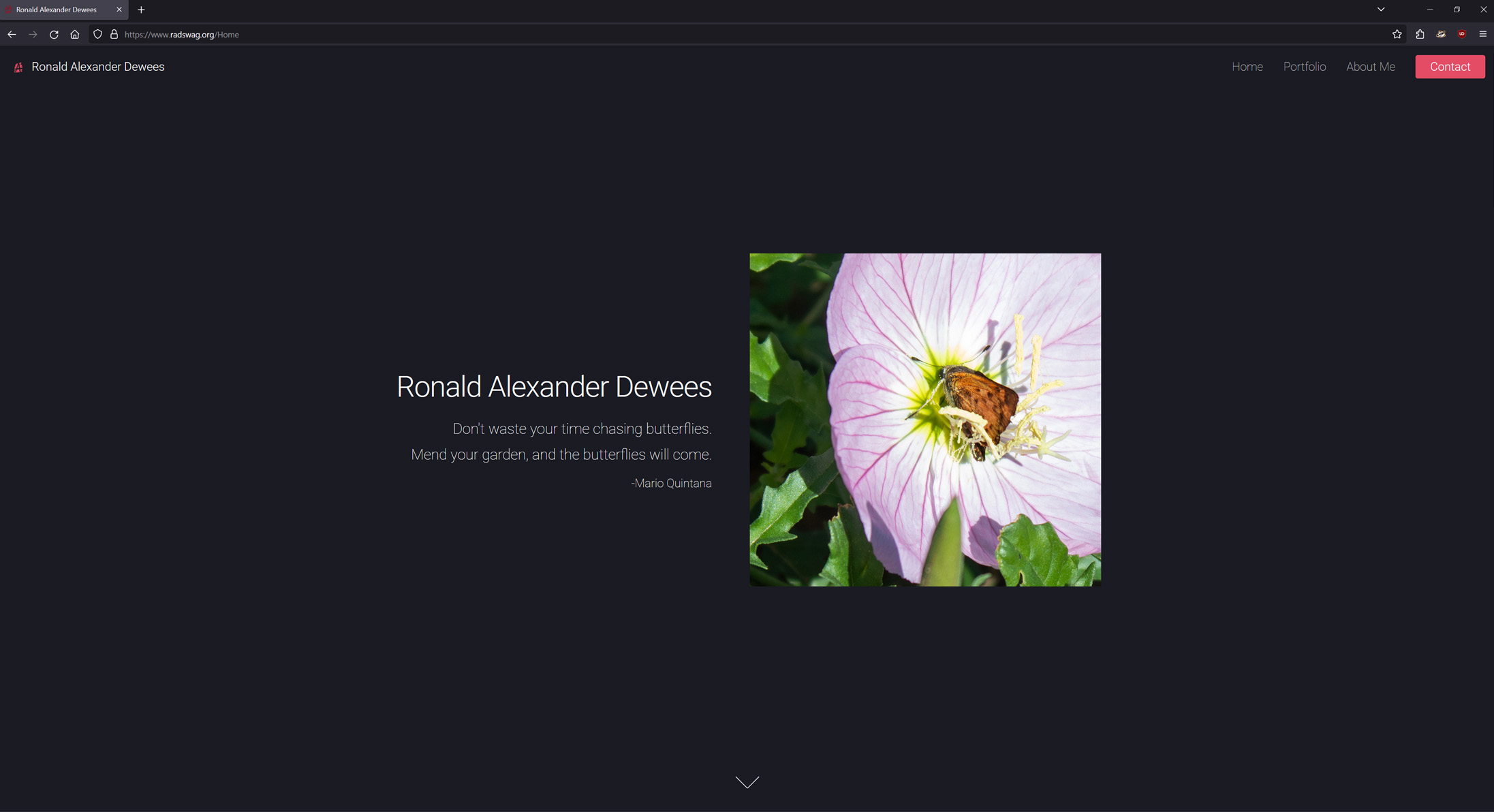The width and height of the screenshot is (1494, 812).
Task: Go to the browser home page
Action: [x=75, y=35]
